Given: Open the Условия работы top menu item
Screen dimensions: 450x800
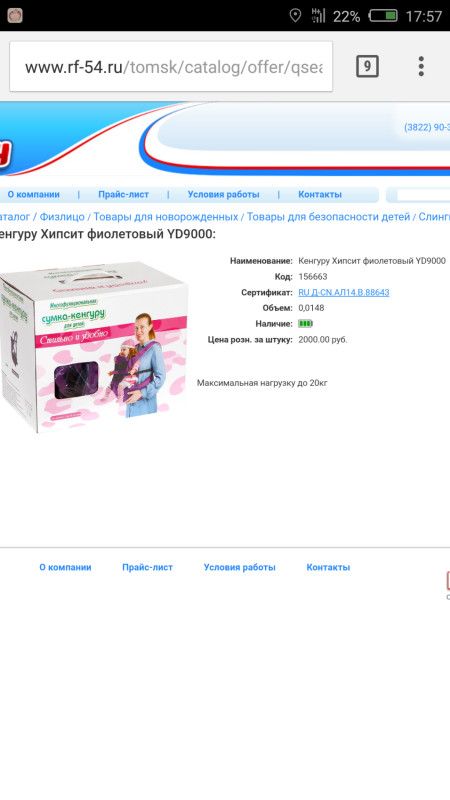Looking at the screenshot, I should 223,194.
